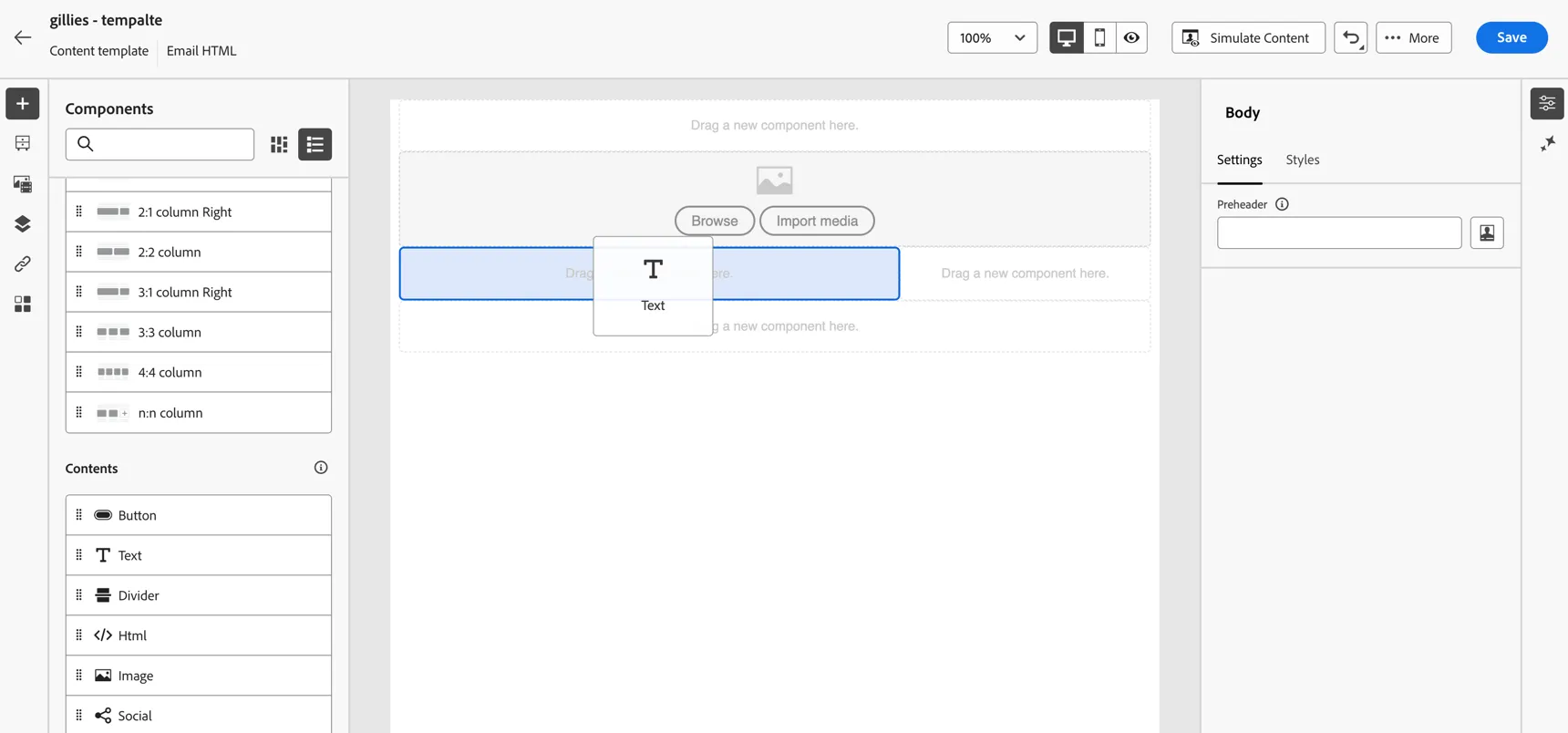
Task: Open the 100% zoom dropdown
Action: click(992, 37)
